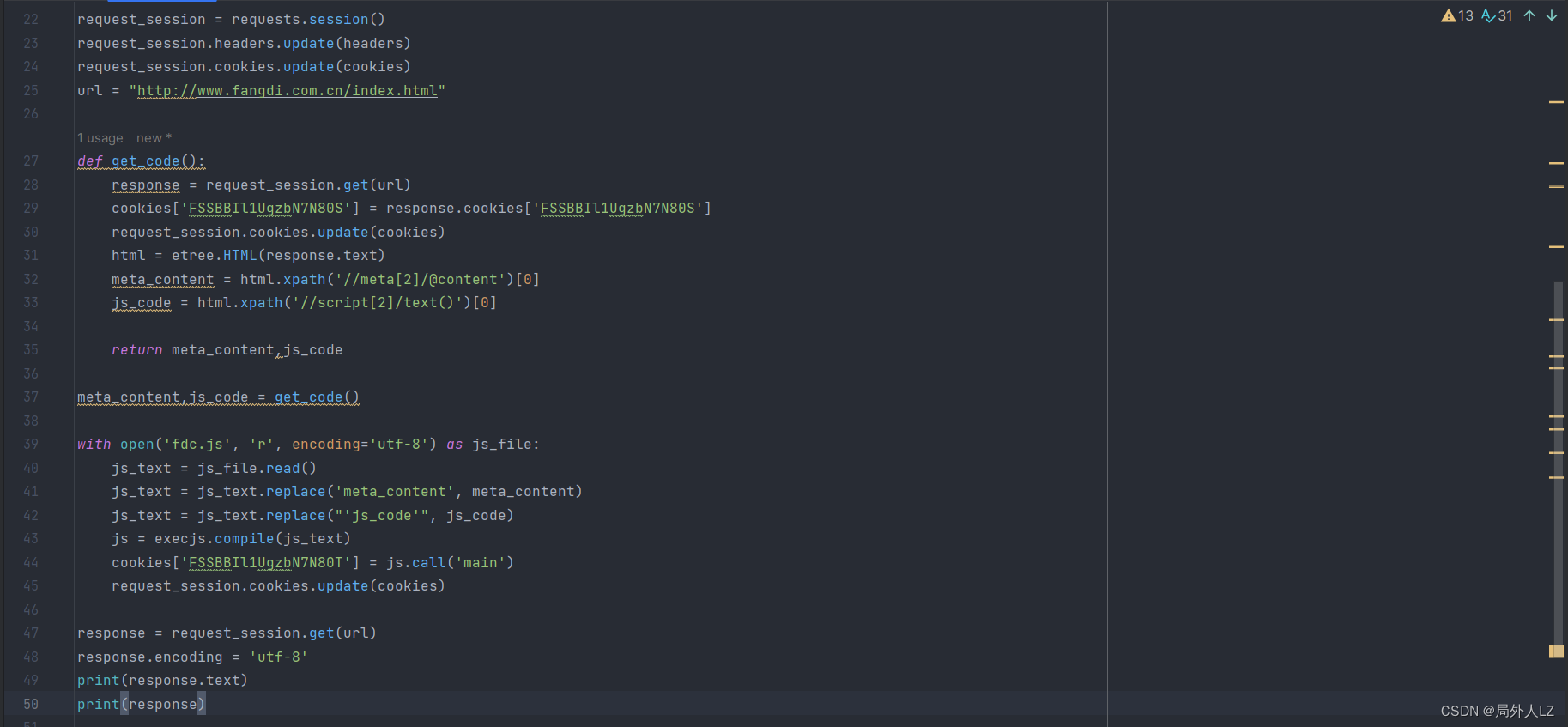Click the '1 usage' inlay hint
This screenshot has width=1568, height=727.
coord(100,138)
